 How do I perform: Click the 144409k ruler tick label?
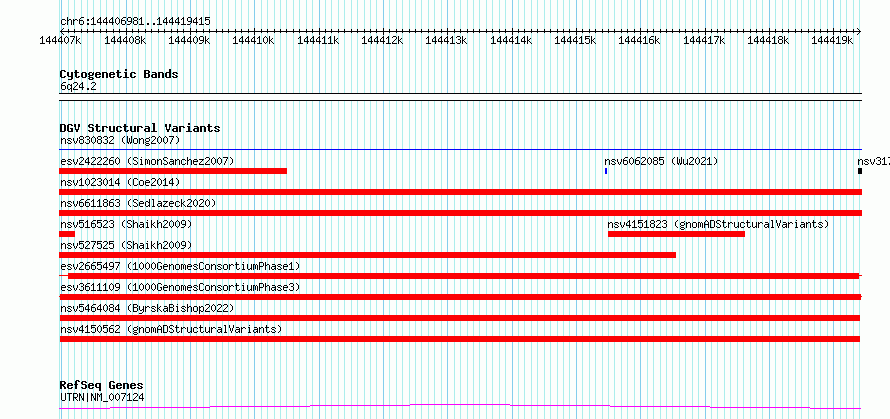coord(189,40)
